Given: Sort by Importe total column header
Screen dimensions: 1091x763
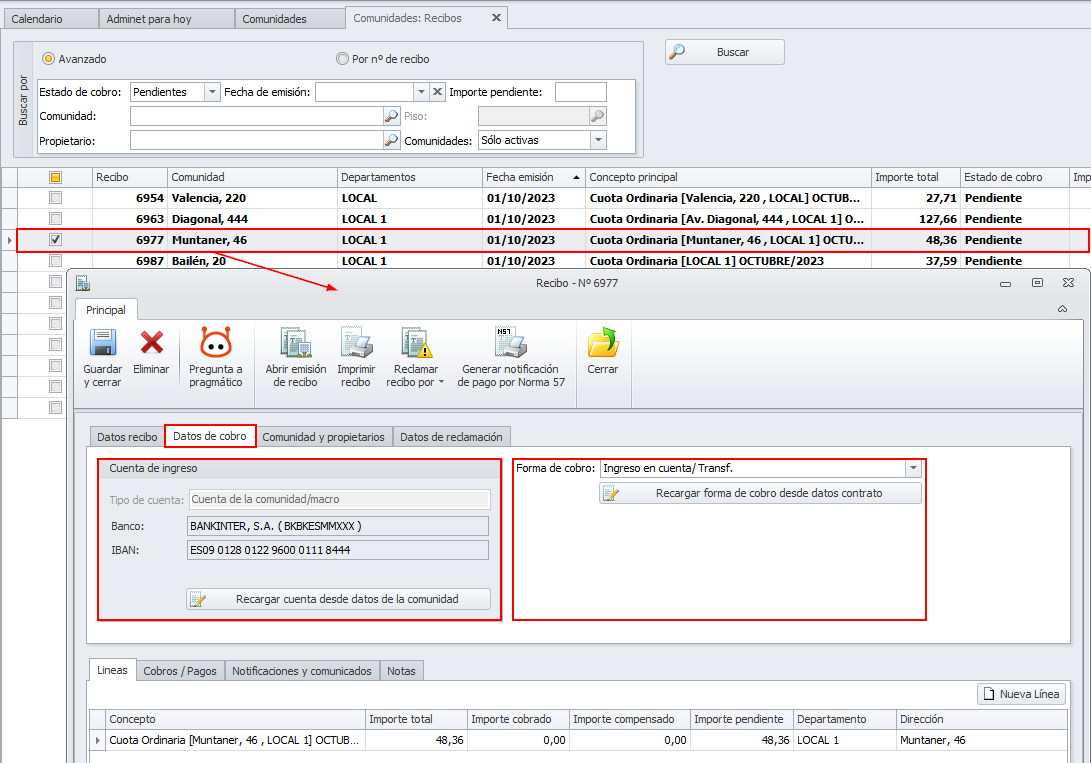Looking at the screenshot, I should [916, 177].
